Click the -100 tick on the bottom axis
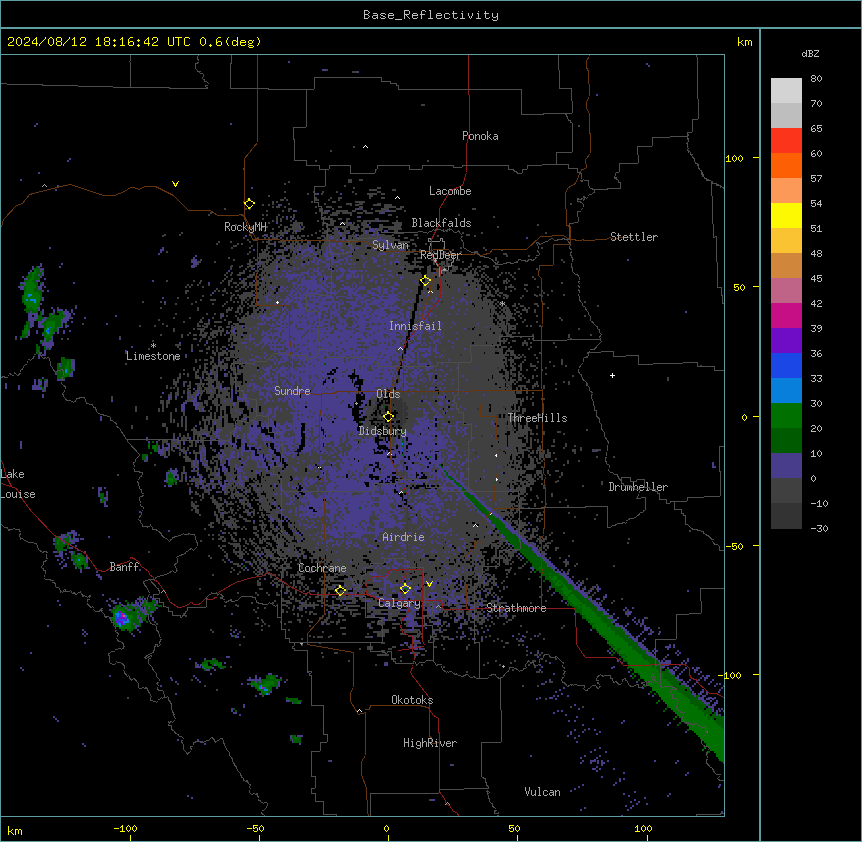The width and height of the screenshot is (862, 842). click(125, 828)
